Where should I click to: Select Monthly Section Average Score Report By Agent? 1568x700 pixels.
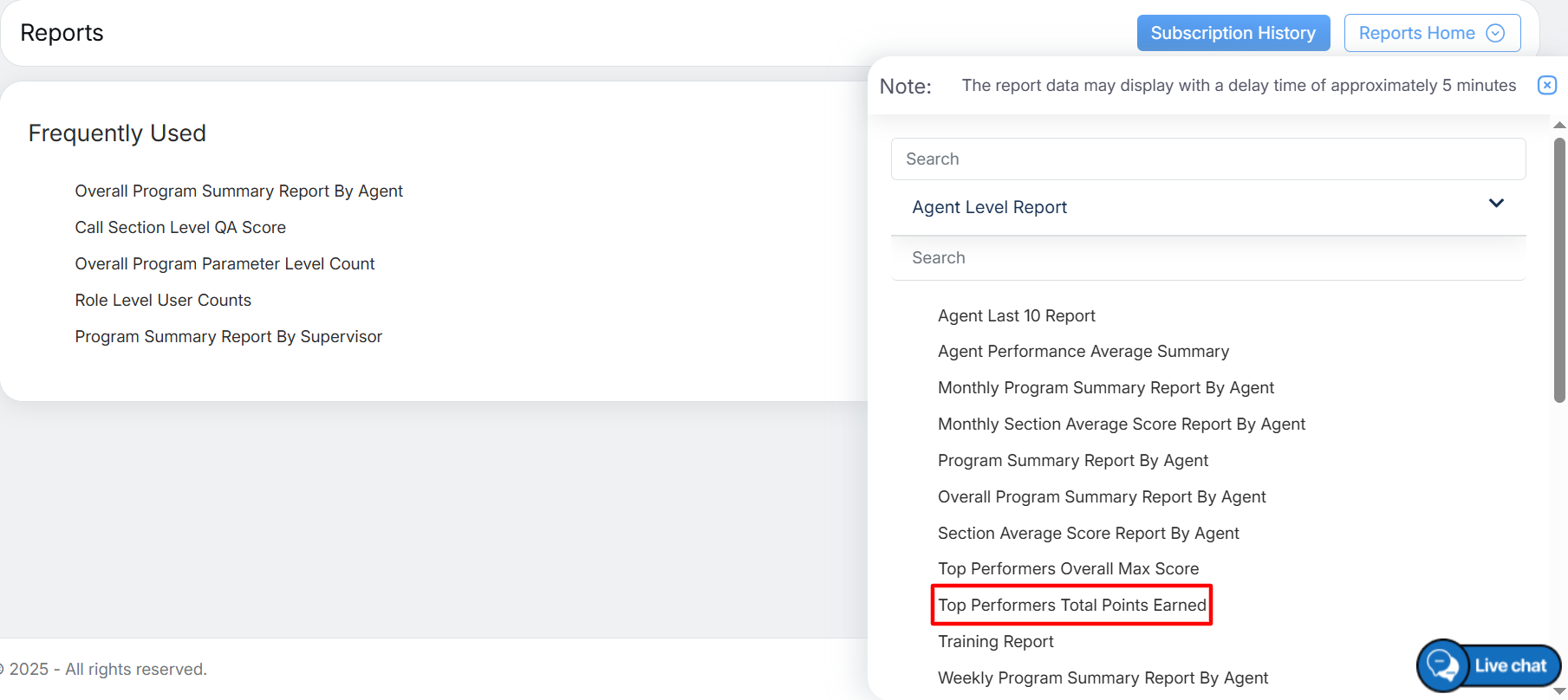1121,425
